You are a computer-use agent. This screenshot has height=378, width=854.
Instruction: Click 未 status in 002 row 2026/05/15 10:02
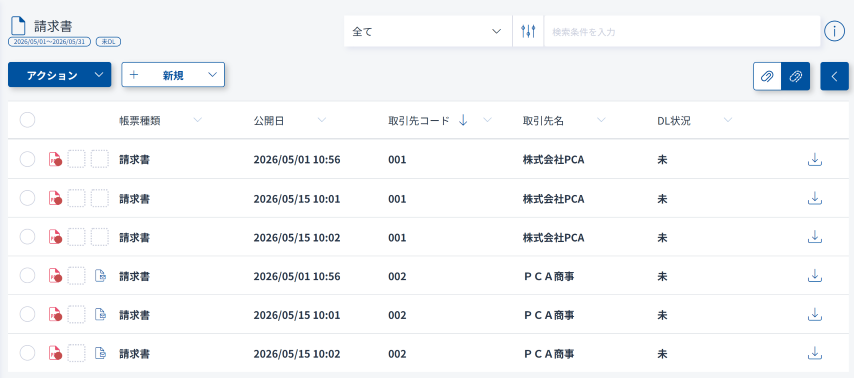click(x=662, y=353)
